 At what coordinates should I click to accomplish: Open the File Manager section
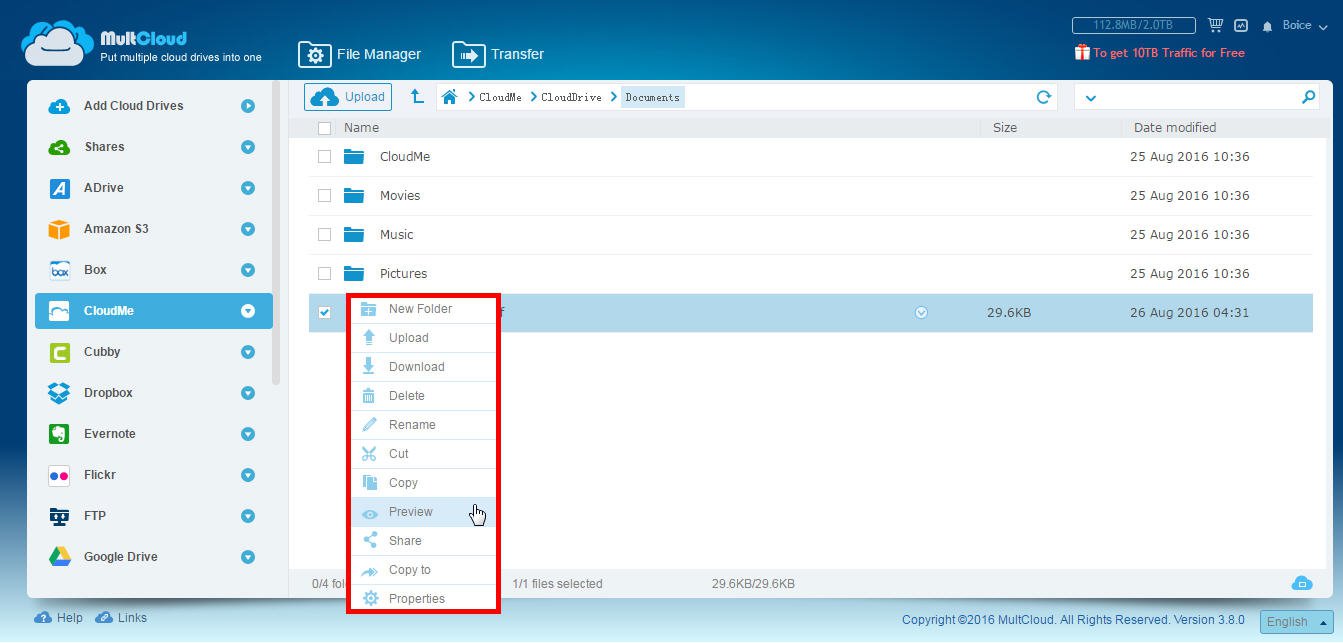pos(360,54)
